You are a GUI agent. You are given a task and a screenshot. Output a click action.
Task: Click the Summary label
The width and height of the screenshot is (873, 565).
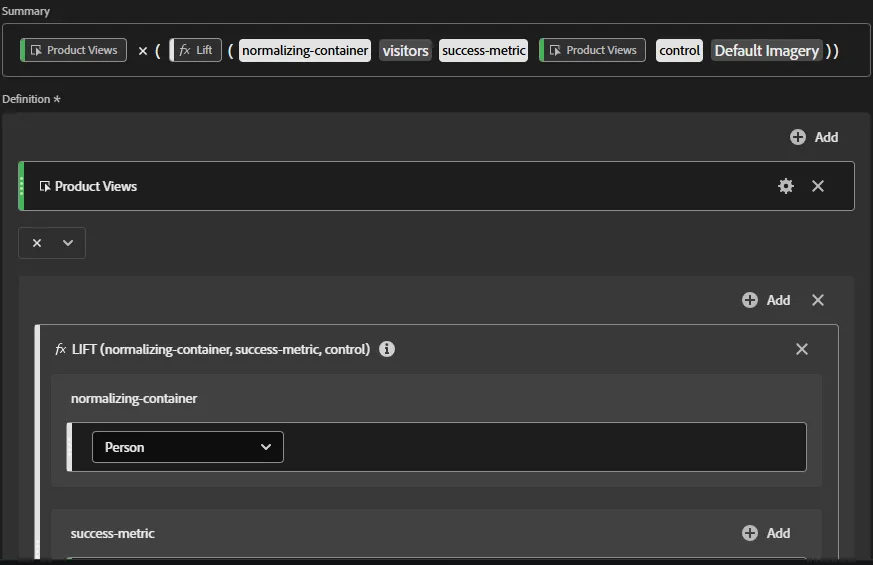coord(26,11)
